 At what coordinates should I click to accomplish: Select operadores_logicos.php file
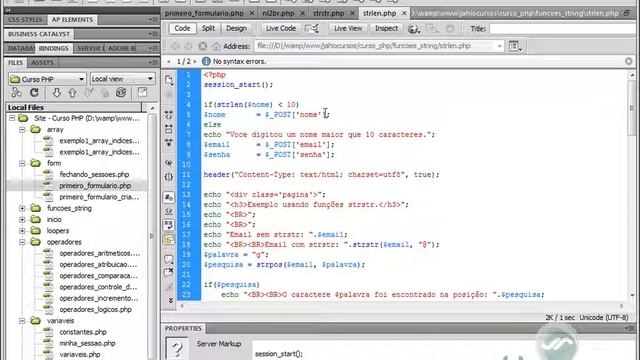[x=96, y=309]
